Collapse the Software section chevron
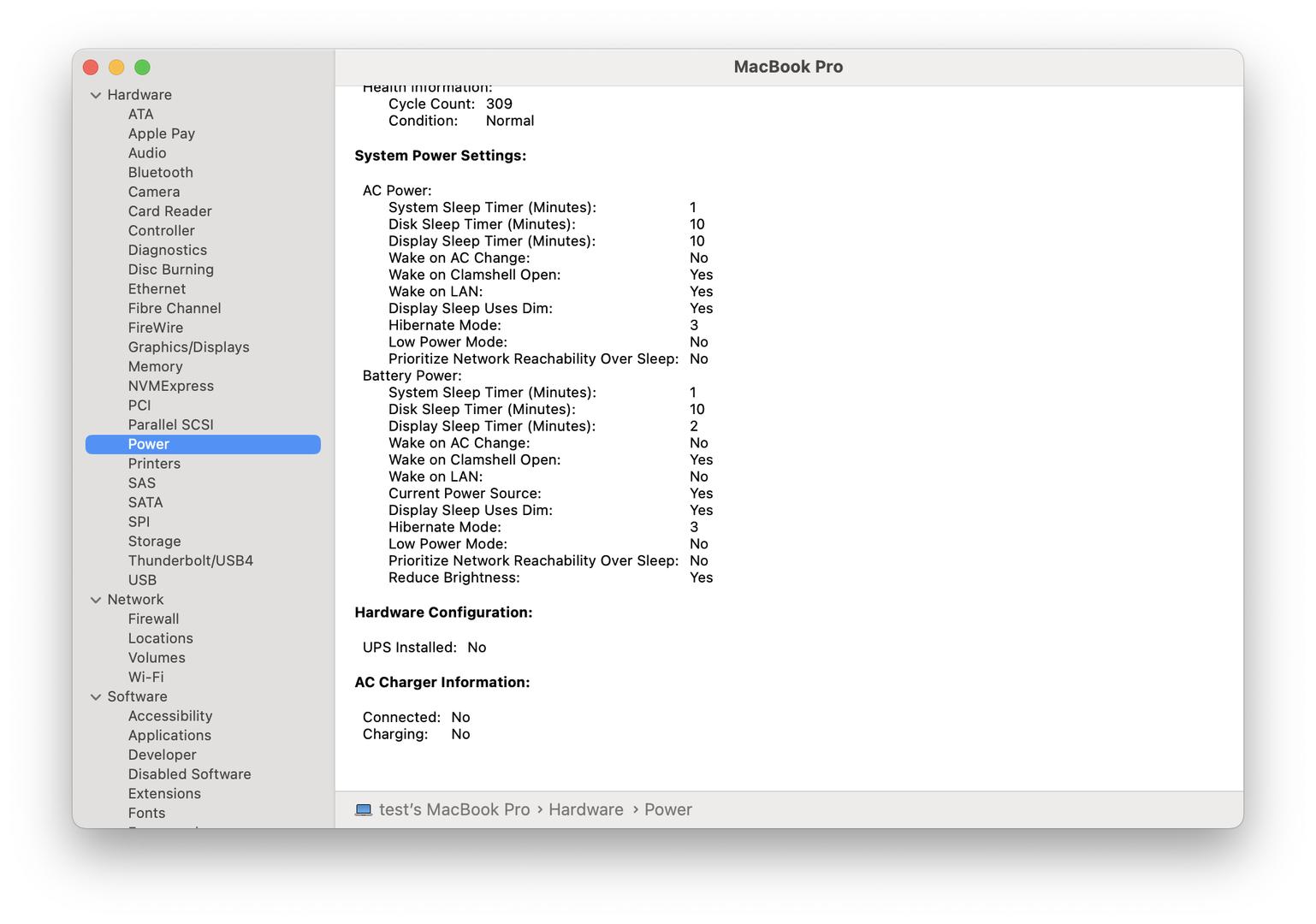 coord(96,697)
